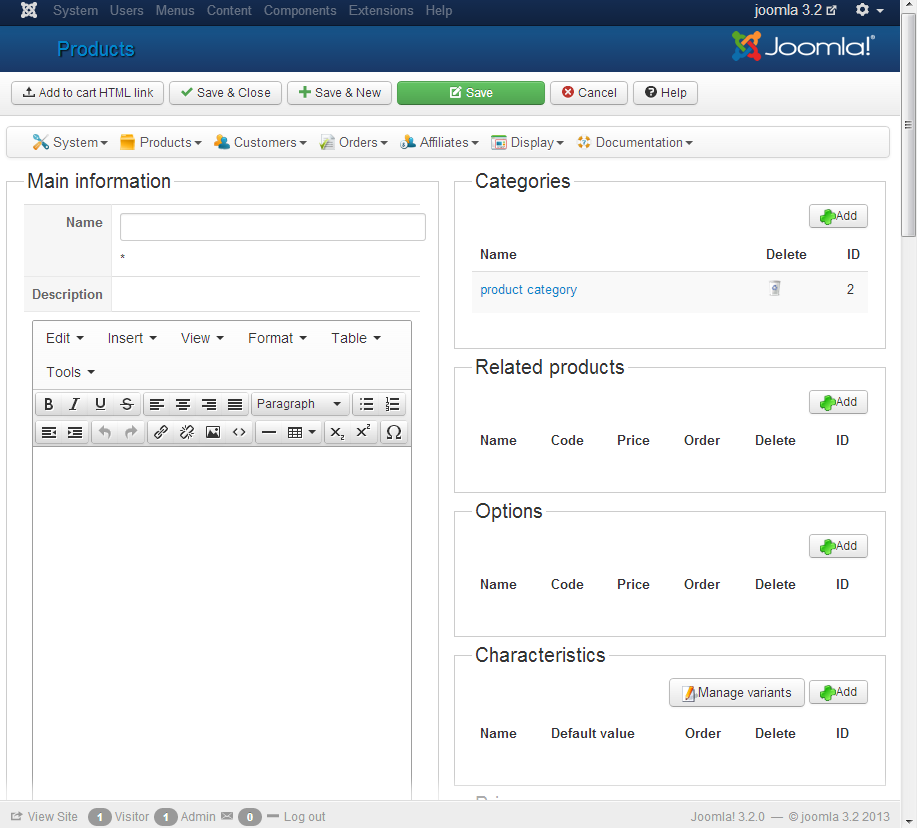Toggle italic text formatting
917x828 pixels.
(x=74, y=404)
